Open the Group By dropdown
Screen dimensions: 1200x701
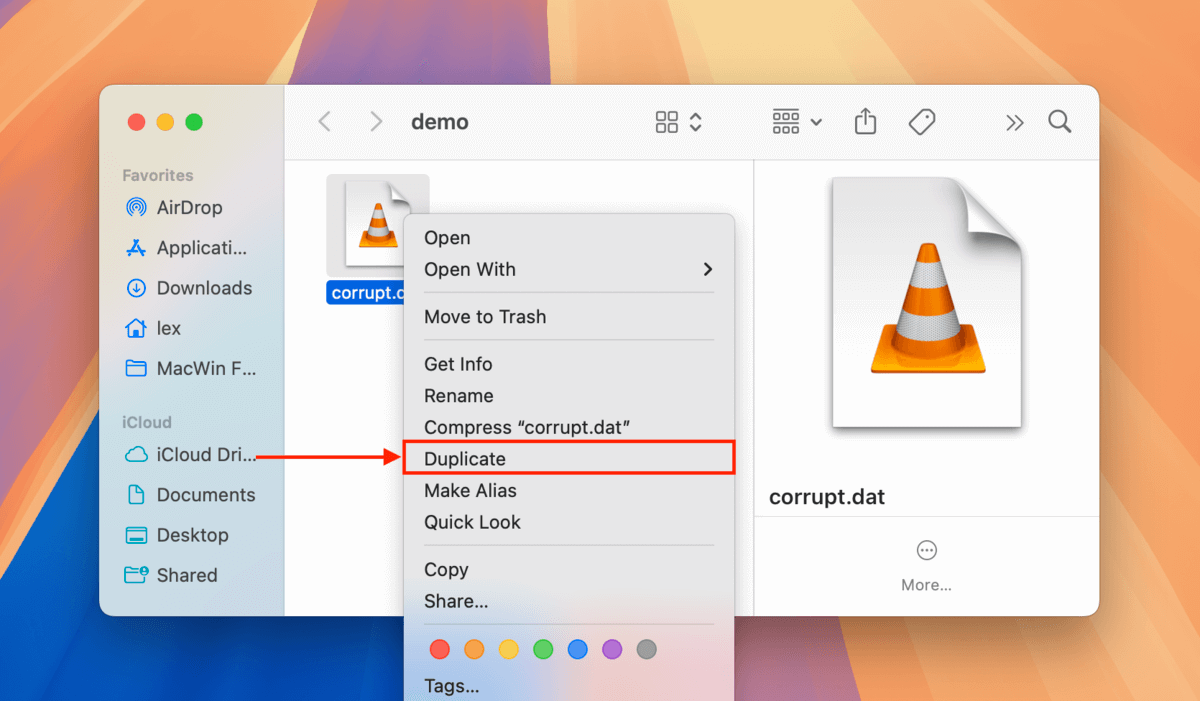(x=798, y=122)
